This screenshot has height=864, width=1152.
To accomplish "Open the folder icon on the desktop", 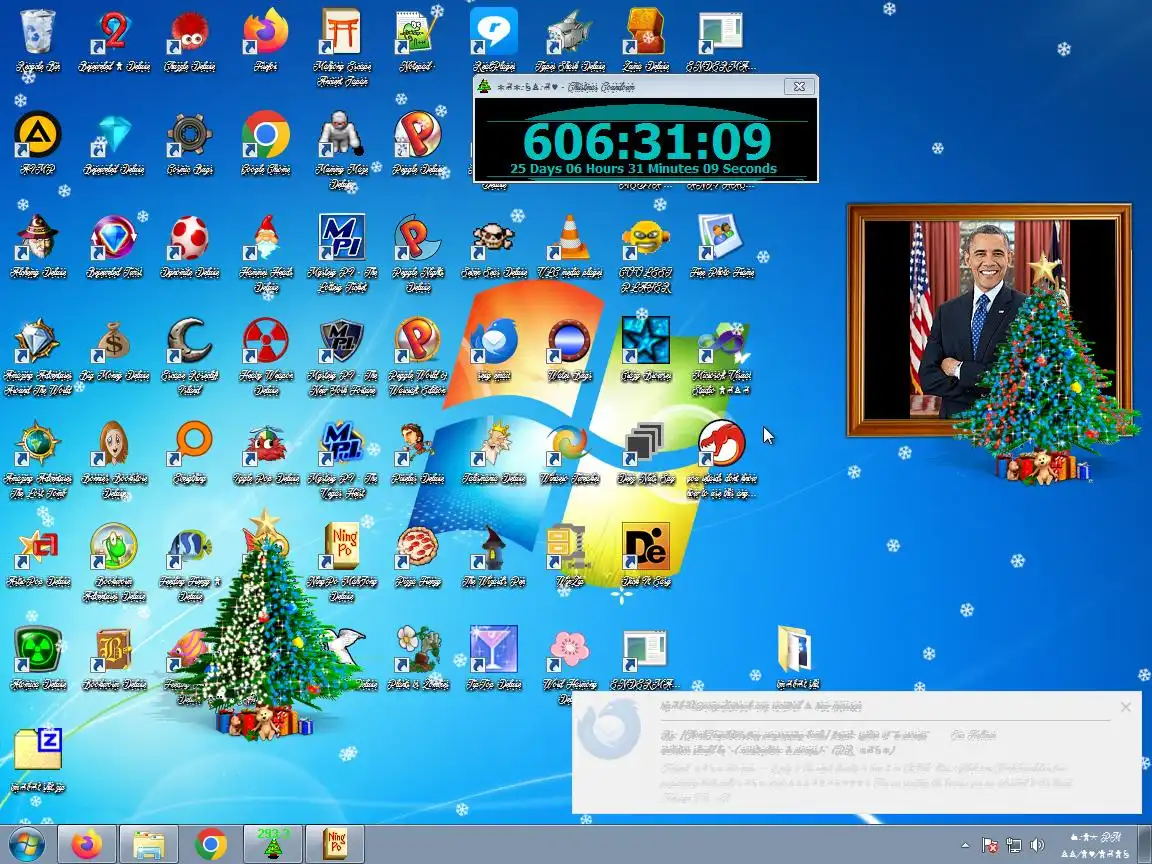I will 797,649.
